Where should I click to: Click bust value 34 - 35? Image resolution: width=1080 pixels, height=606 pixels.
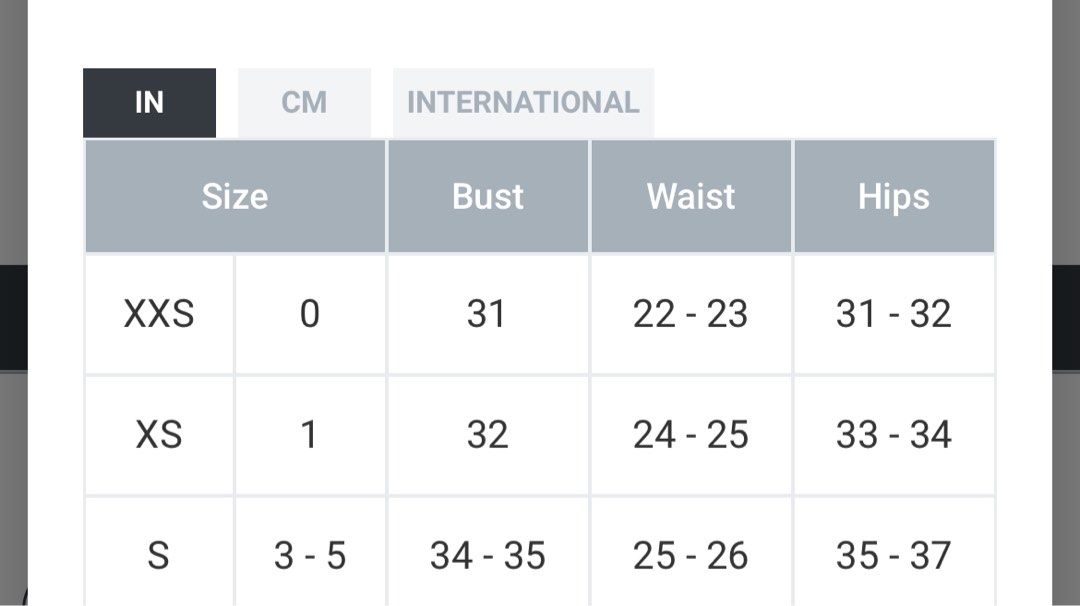click(x=488, y=554)
